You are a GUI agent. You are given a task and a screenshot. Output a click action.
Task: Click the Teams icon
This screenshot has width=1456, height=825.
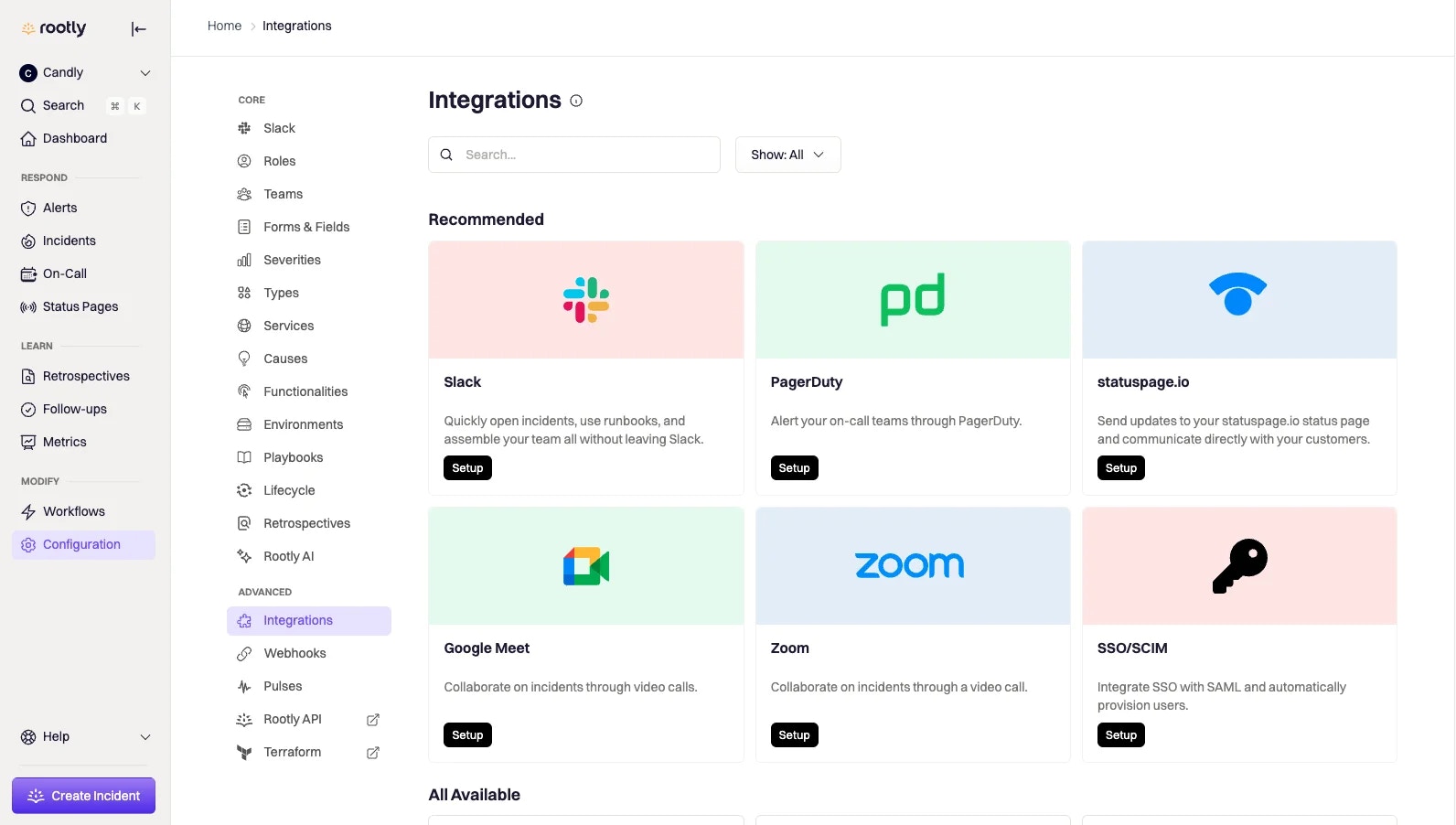tap(244, 195)
